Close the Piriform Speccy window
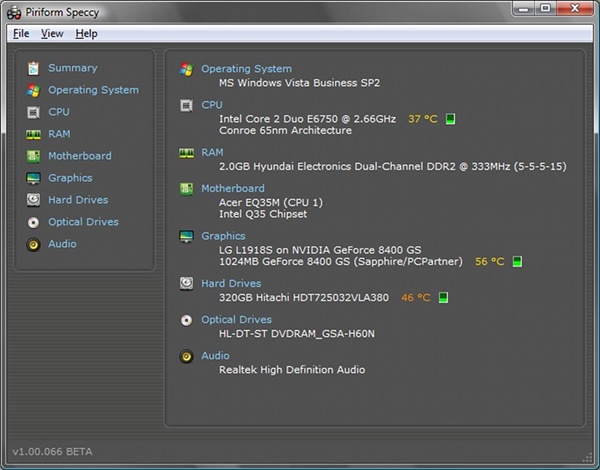This screenshot has width=600, height=470. (575, 8)
